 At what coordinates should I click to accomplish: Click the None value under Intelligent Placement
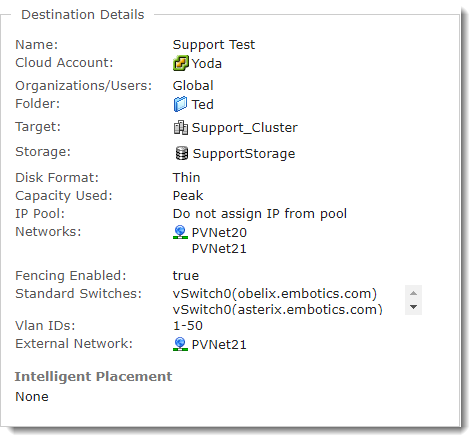pos(32,397)
